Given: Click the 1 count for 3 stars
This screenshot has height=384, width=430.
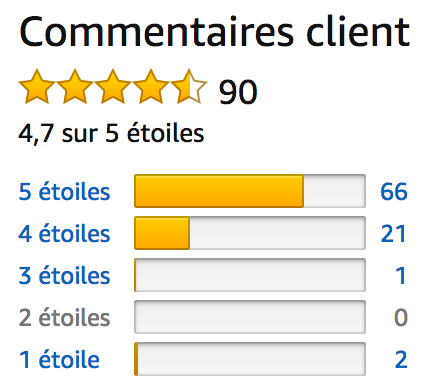Looking at the screenshot, I should (400, 276).
